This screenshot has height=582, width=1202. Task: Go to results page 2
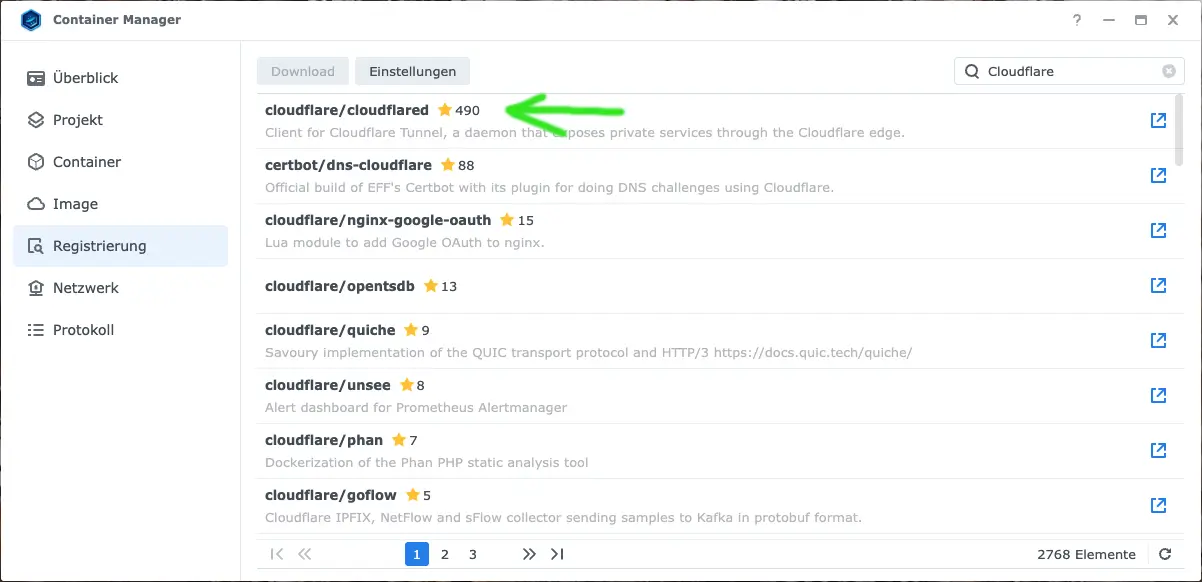point(444,554)
